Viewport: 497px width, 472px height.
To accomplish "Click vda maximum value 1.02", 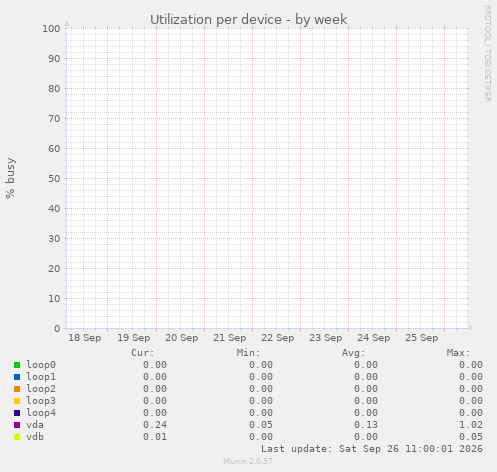I will point(471,425).
